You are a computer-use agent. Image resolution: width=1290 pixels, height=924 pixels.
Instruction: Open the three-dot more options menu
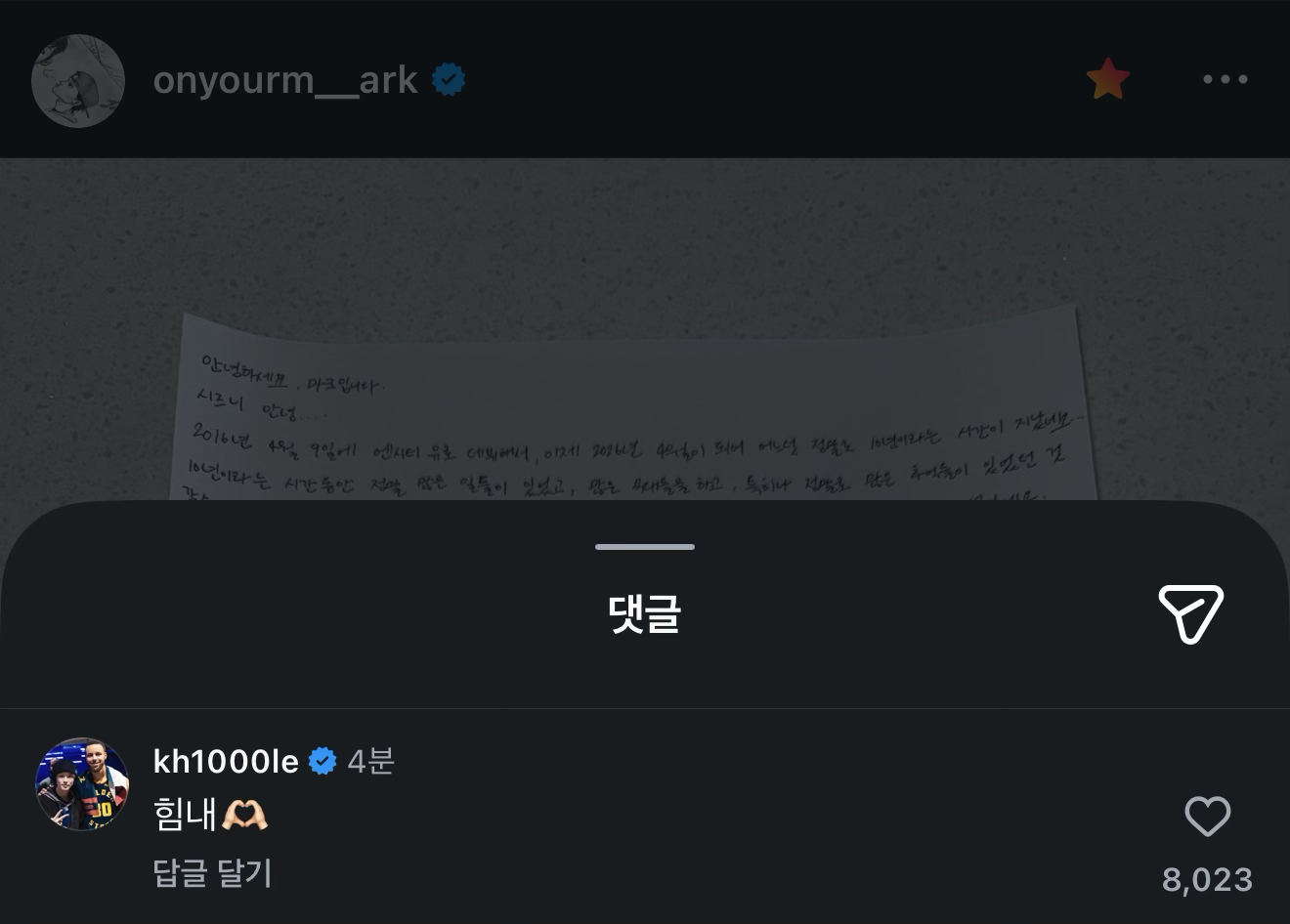1225,79
